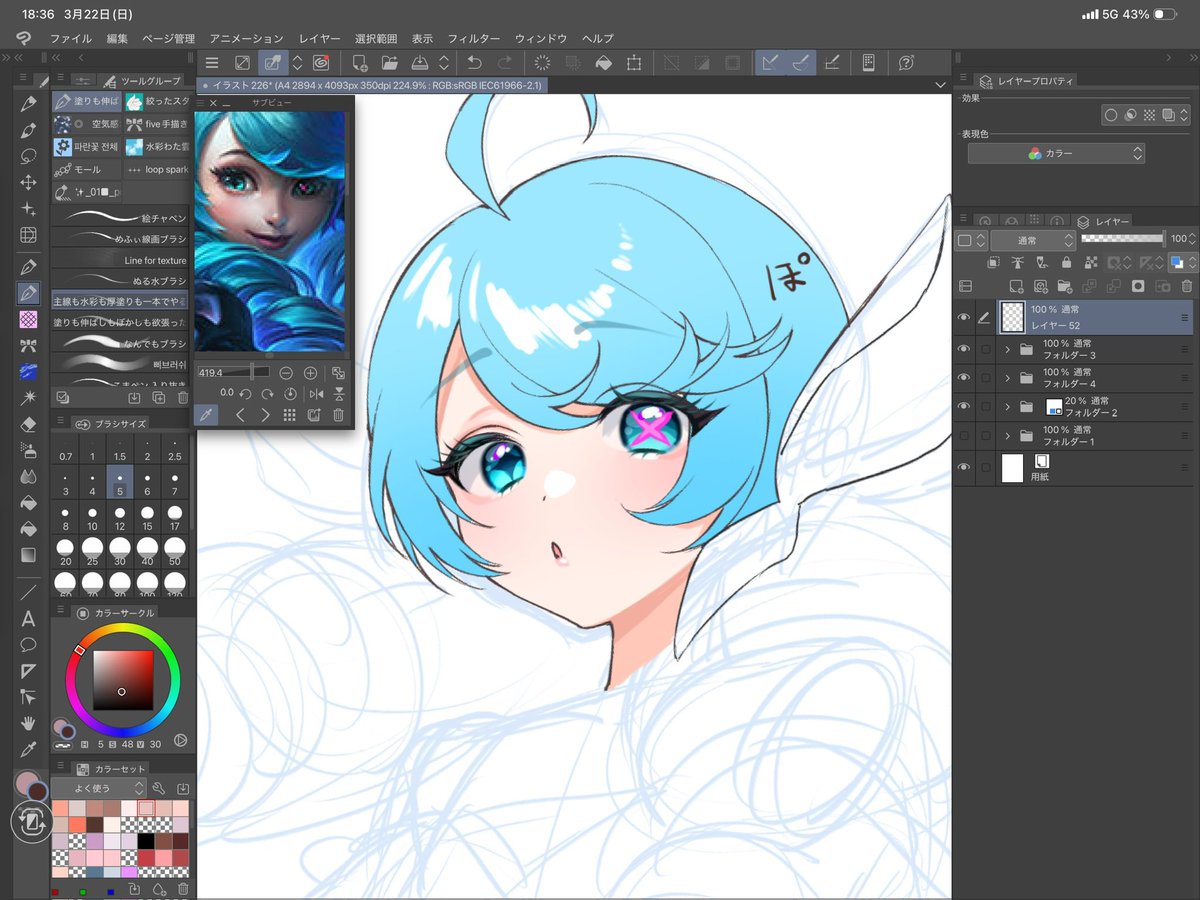Hide フォルダー 2 via eye icon
Image resolution: width=1200 pixels, height=900 pixels.
(964, 407)
